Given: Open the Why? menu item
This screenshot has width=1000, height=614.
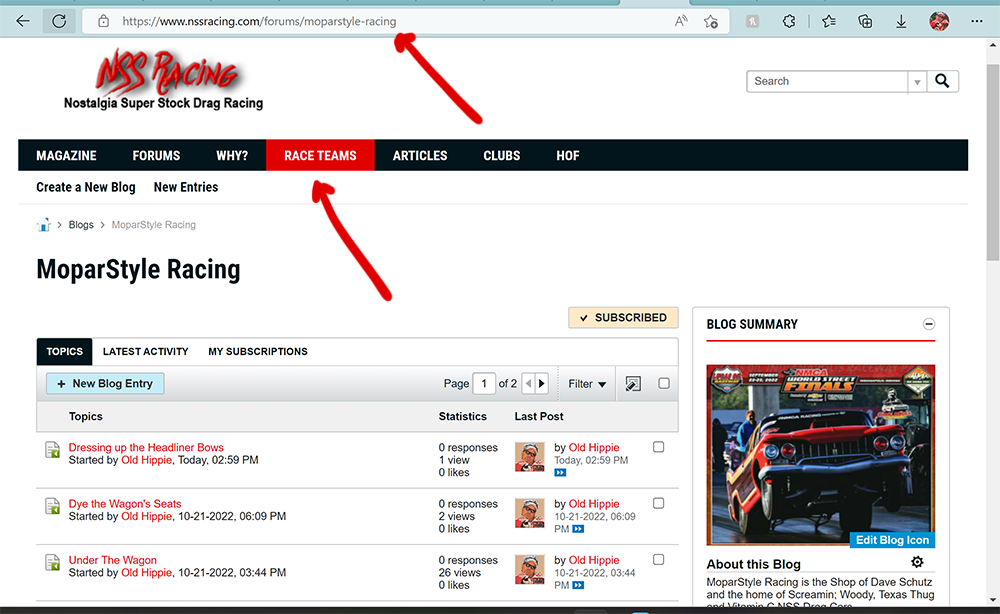Looking at the screenshot, I should pos(232,156).
